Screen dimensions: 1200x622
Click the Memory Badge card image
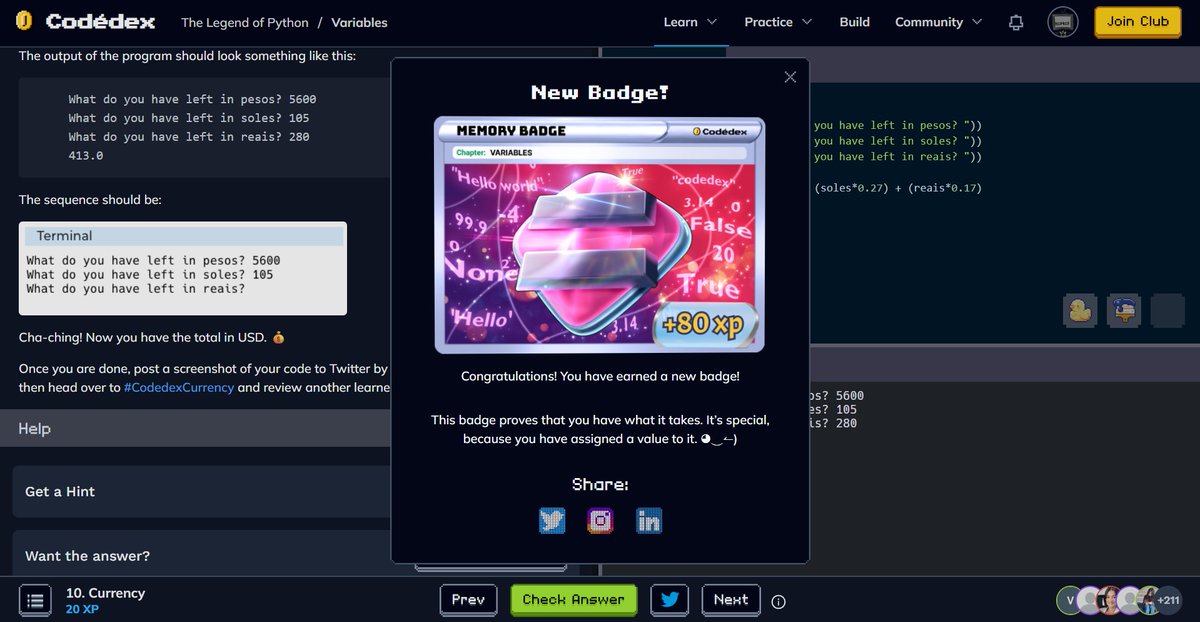coord(599,235)
